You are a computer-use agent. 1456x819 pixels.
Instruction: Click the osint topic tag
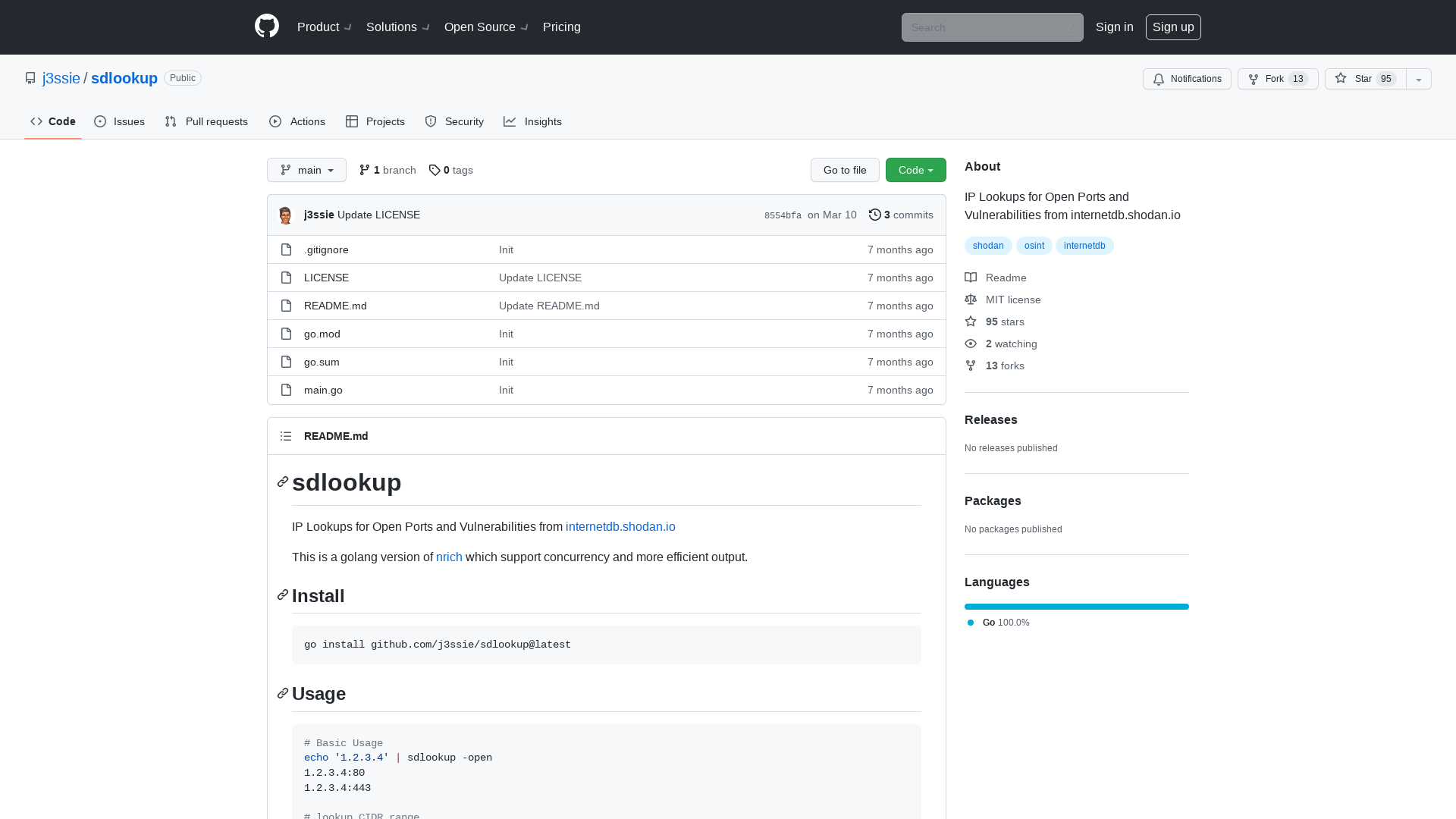1034,246
